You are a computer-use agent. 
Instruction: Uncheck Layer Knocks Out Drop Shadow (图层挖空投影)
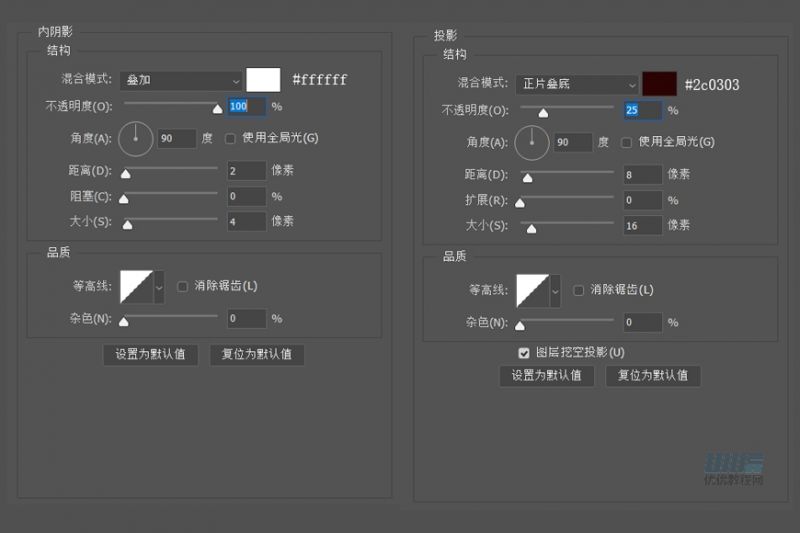pyautogui.click(x=524, y=352)
